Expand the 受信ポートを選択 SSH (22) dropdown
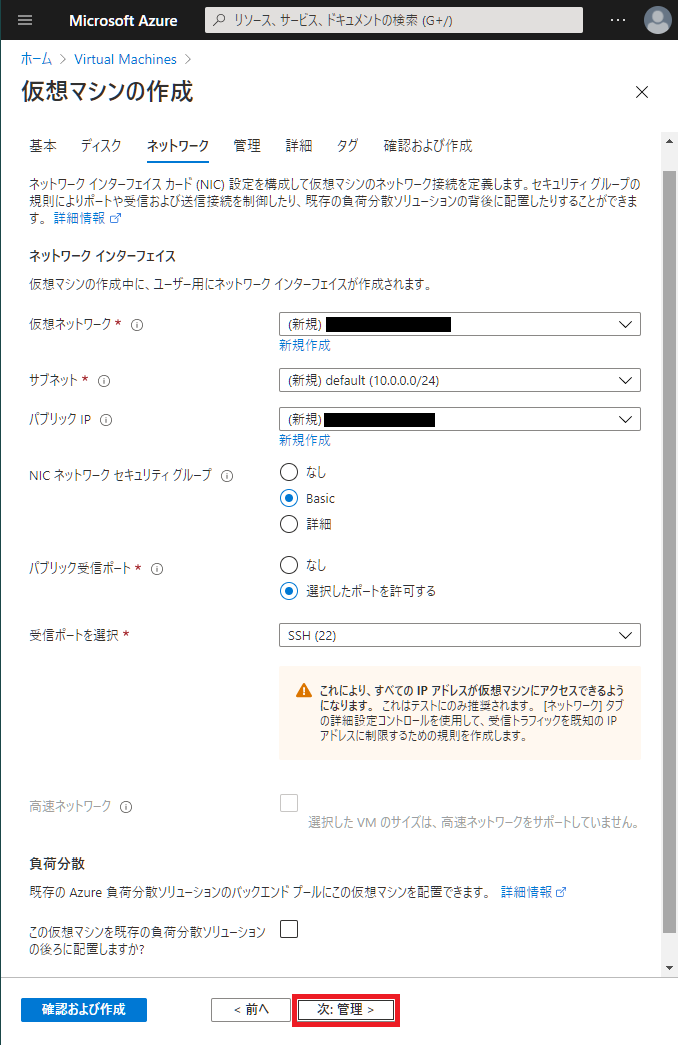 (459, 635)
